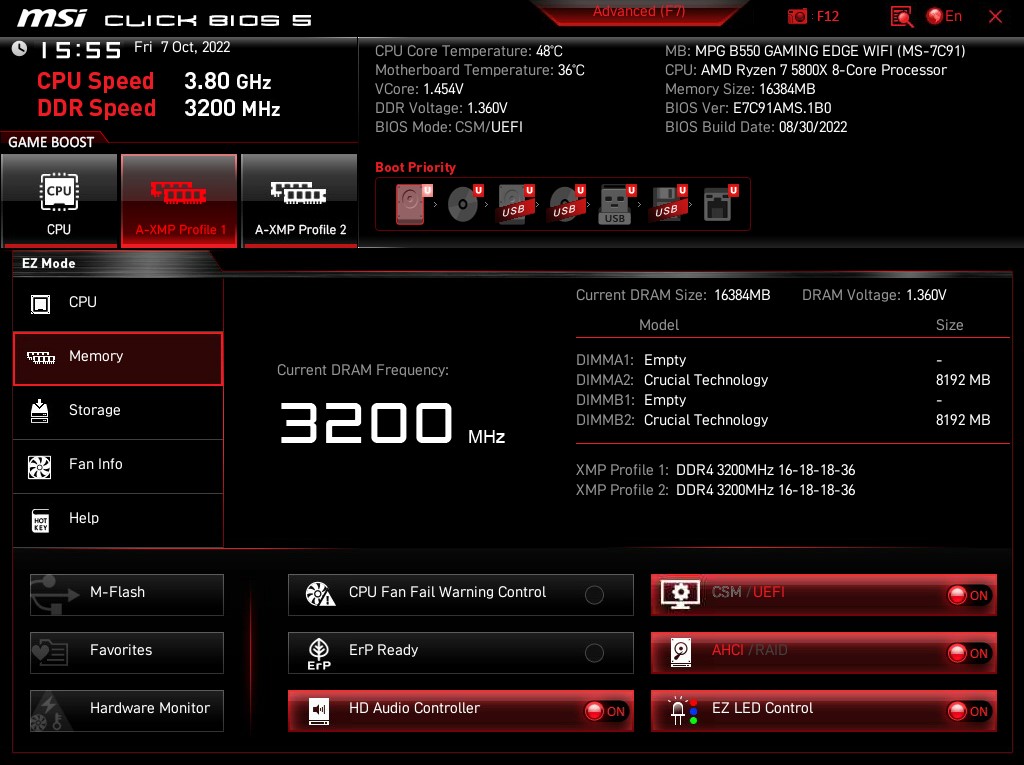The image size is (1024, 765).
Task: Close the BIOS with the X button
Action: tap(995, 17)
